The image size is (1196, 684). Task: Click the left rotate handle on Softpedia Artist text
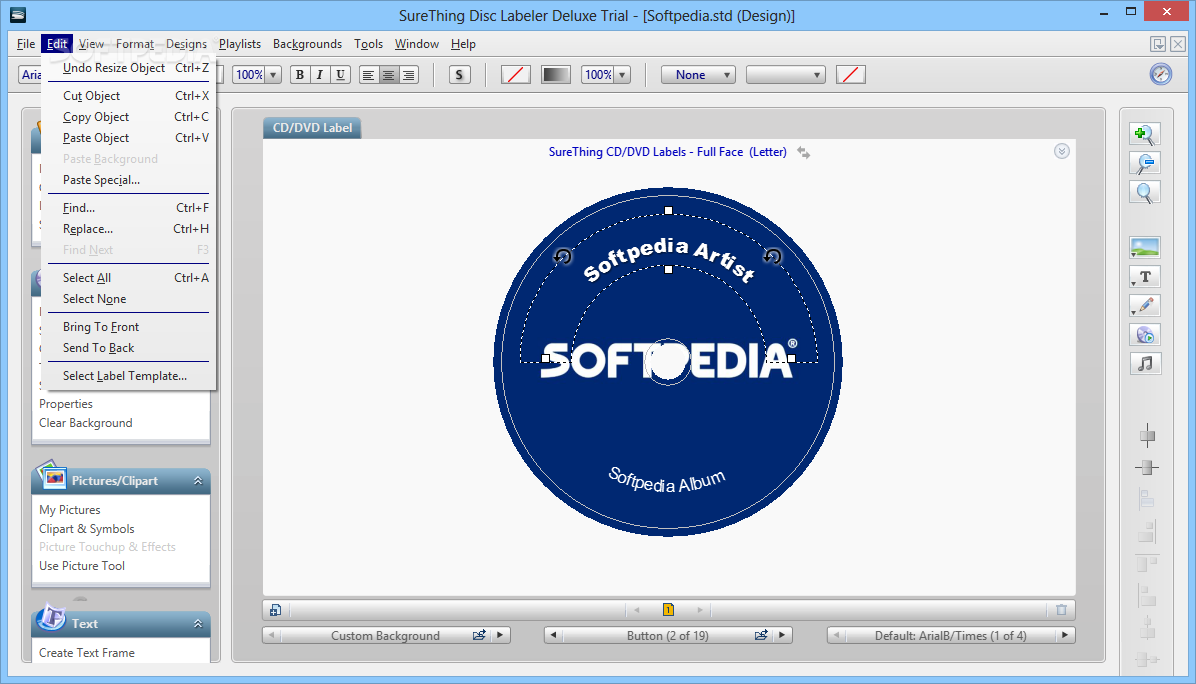(563, 256)
